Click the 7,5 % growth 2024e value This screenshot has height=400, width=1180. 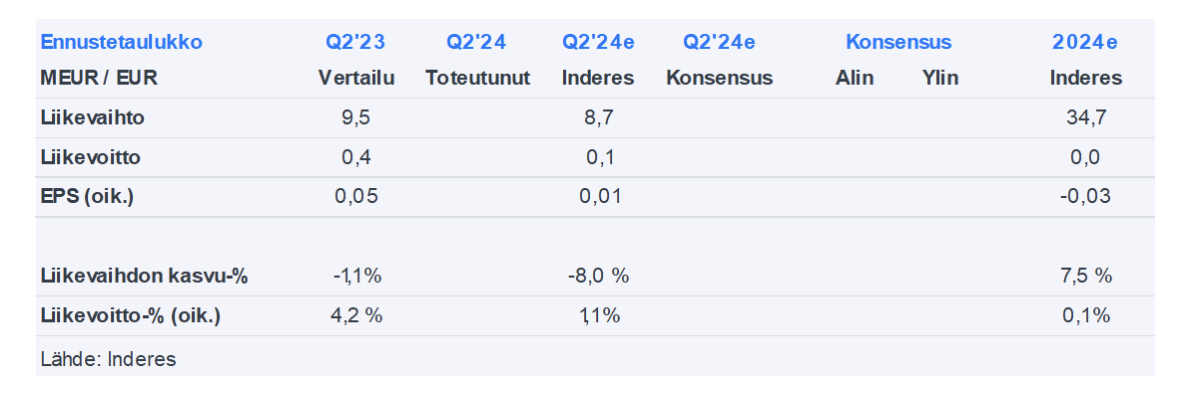pos(1086,276)
